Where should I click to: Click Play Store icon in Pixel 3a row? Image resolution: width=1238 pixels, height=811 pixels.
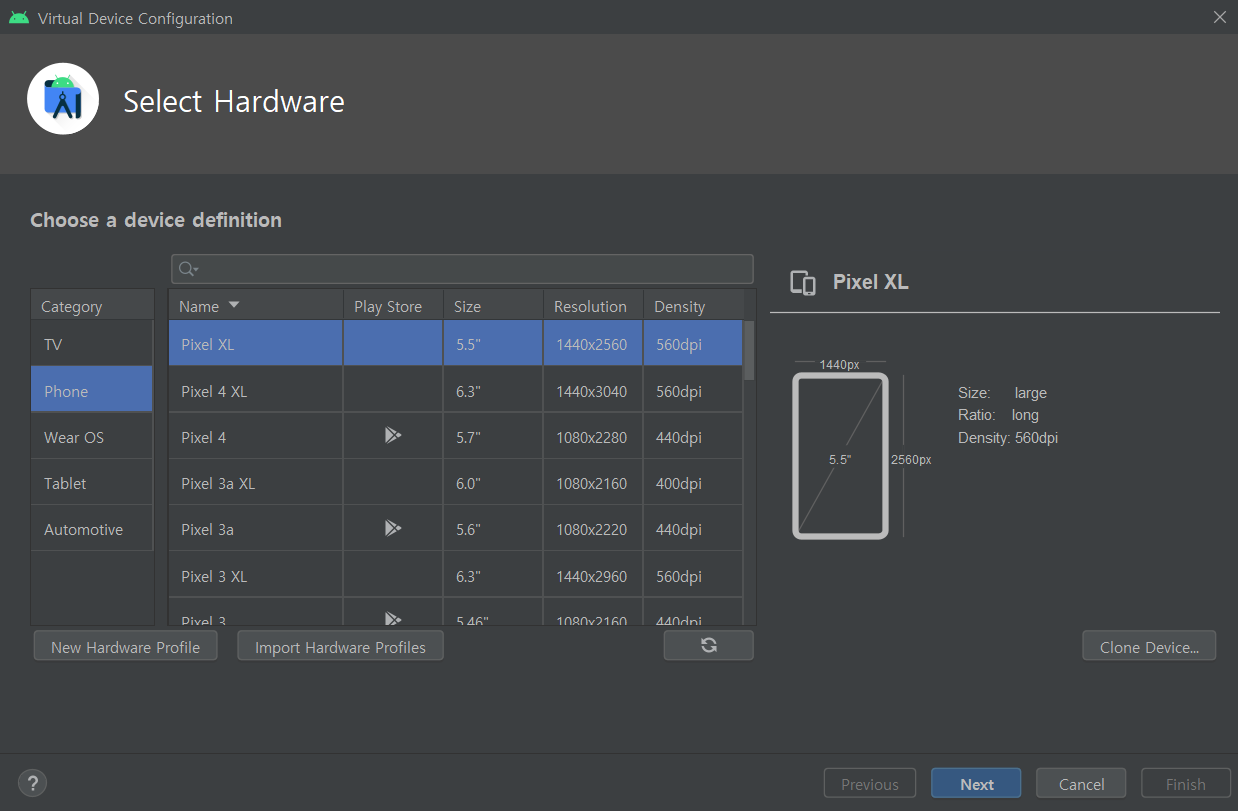pos(393,528)
